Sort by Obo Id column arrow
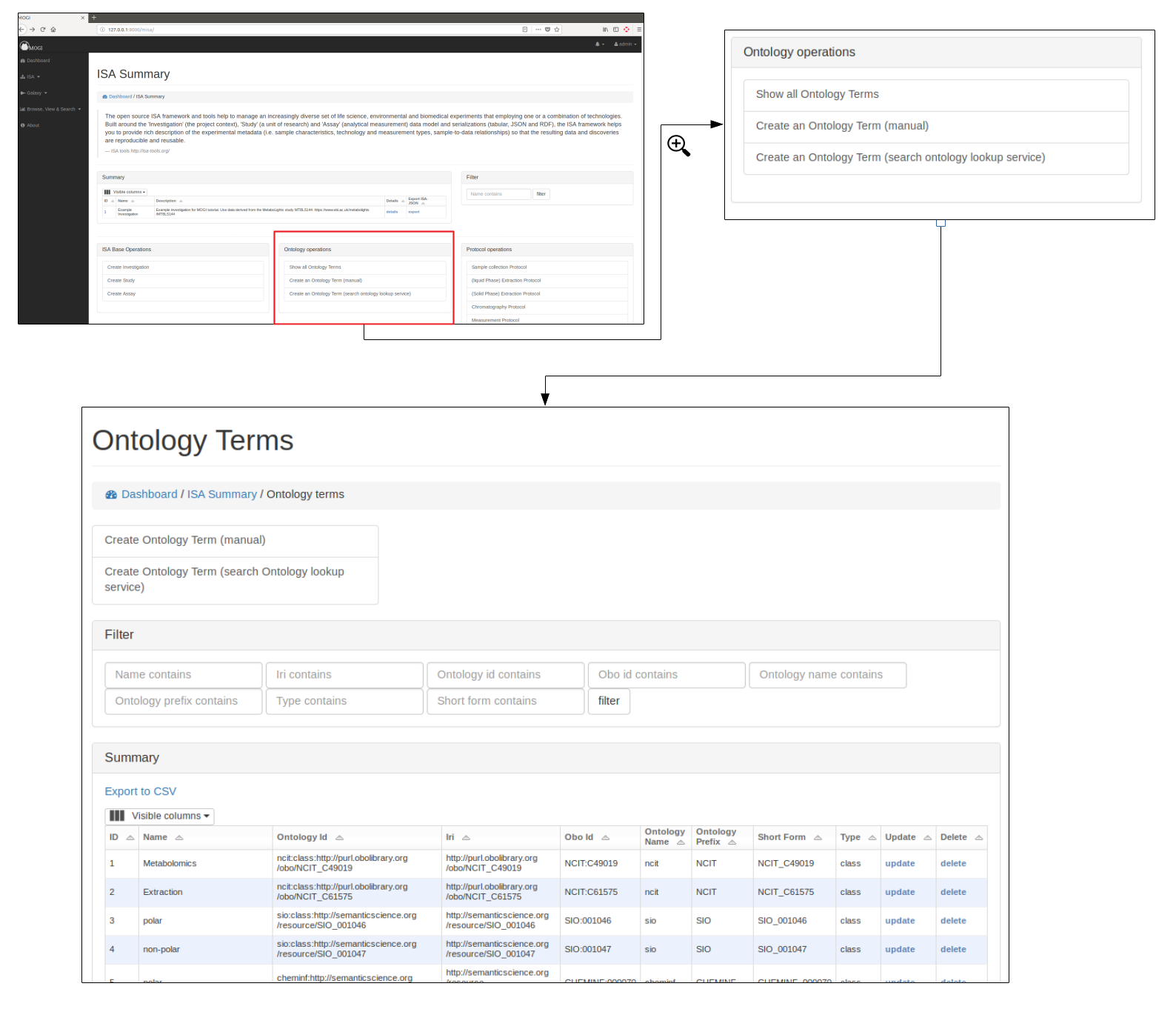Screen dimensions: 1176x1032 point(605,838)
